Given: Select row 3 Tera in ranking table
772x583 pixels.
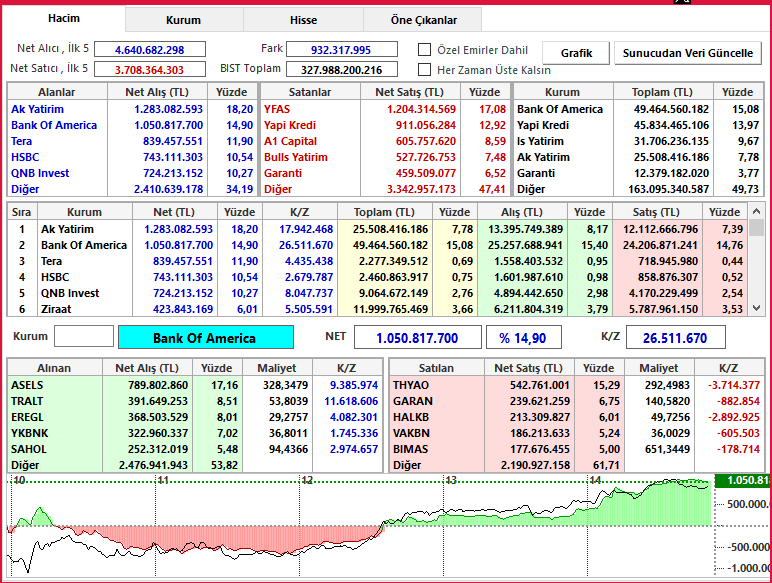Looking at the screenshot, I should (x=379, y=261).
